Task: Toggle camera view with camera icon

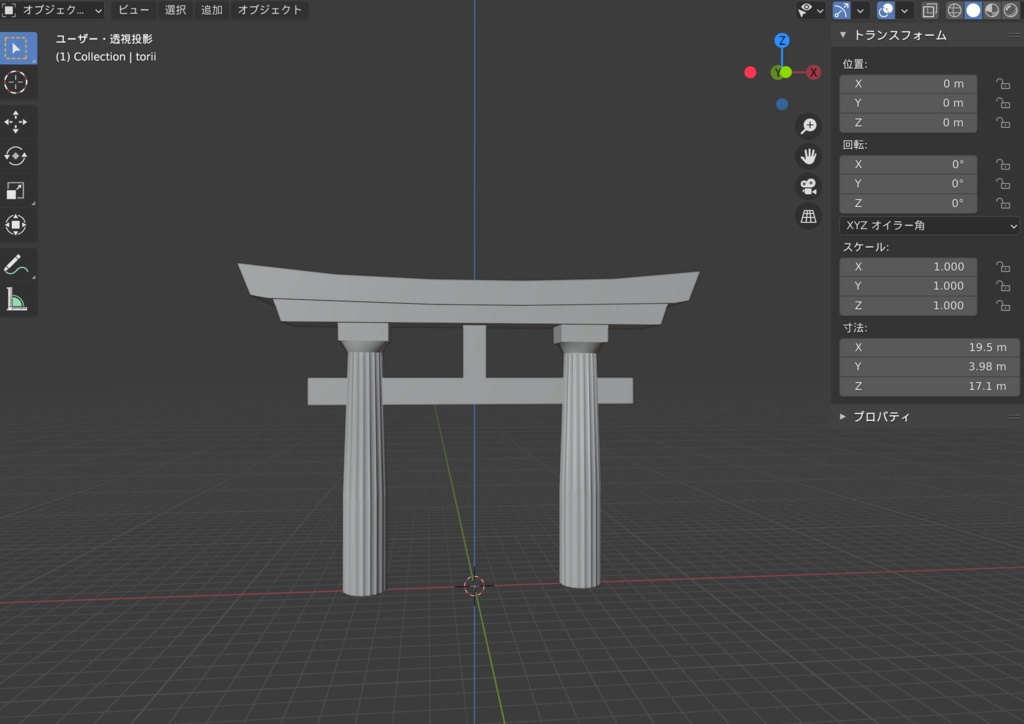Action: coord(808,186)
